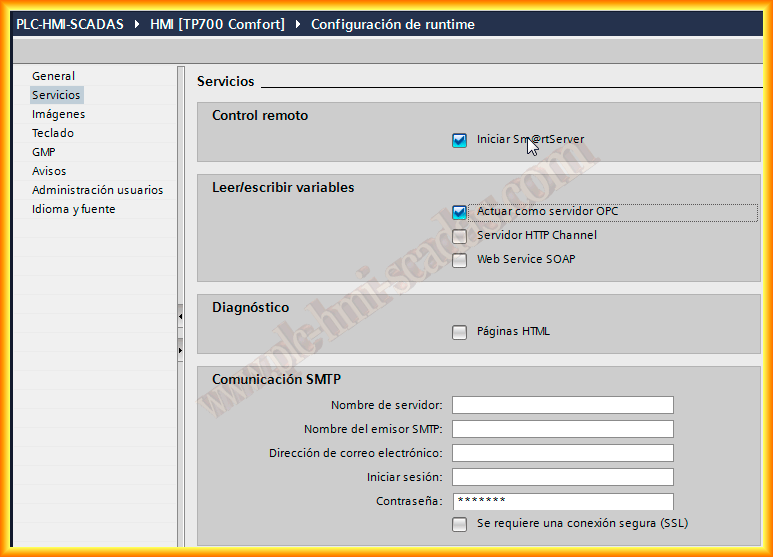Collapse the navigation pane with left arrow
The image size is (773, 557).
(x=180, y=316)
